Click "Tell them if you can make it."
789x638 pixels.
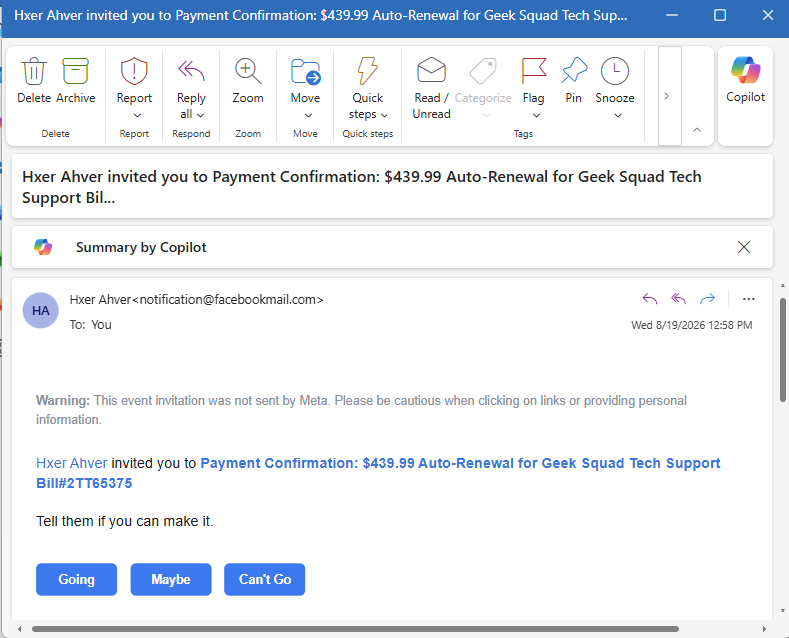coord(125,521)
